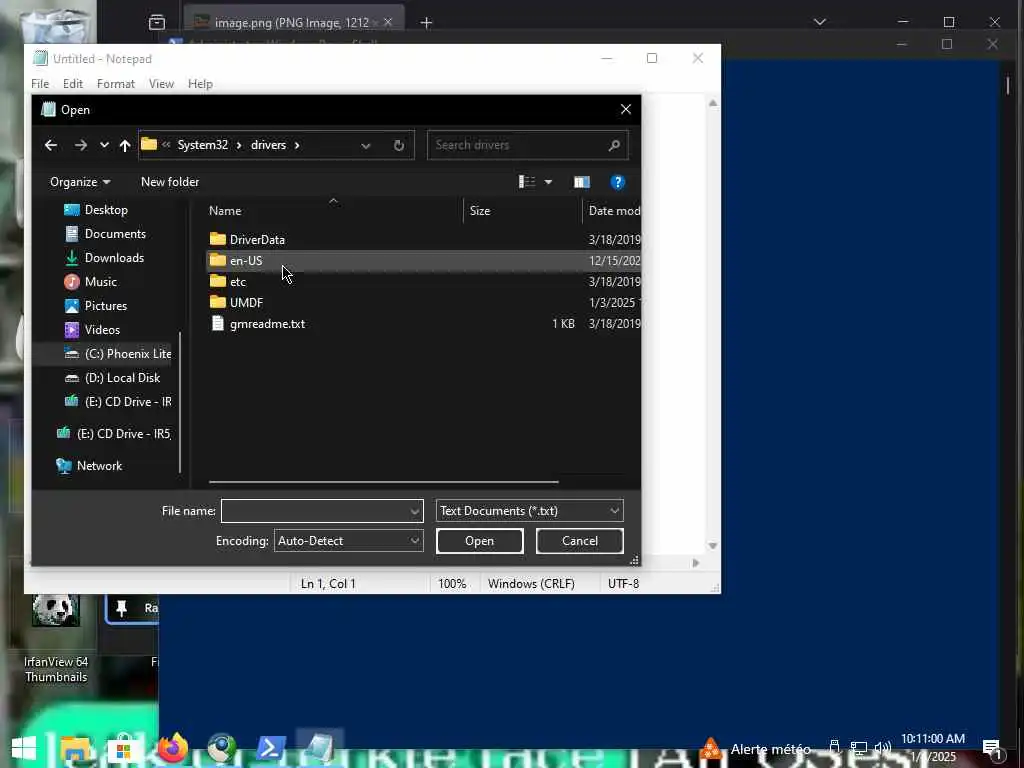
Task: Select the UMDF folder
Action: pyautogui.click(x=246, y=302)
